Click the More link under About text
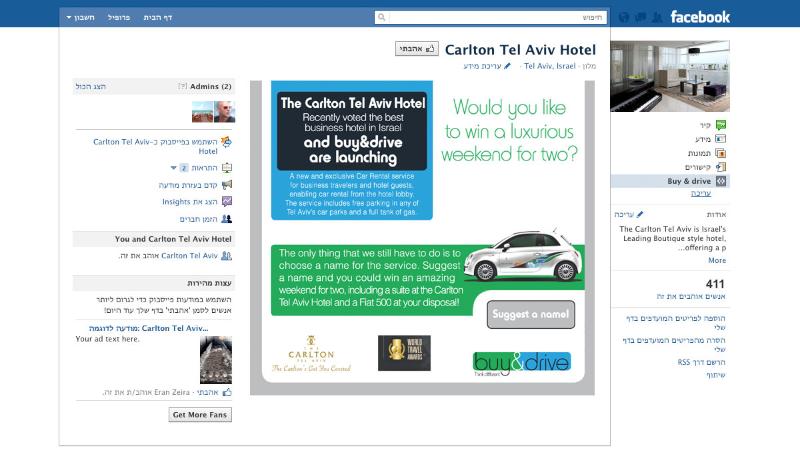800x450 pixels. 717,260
